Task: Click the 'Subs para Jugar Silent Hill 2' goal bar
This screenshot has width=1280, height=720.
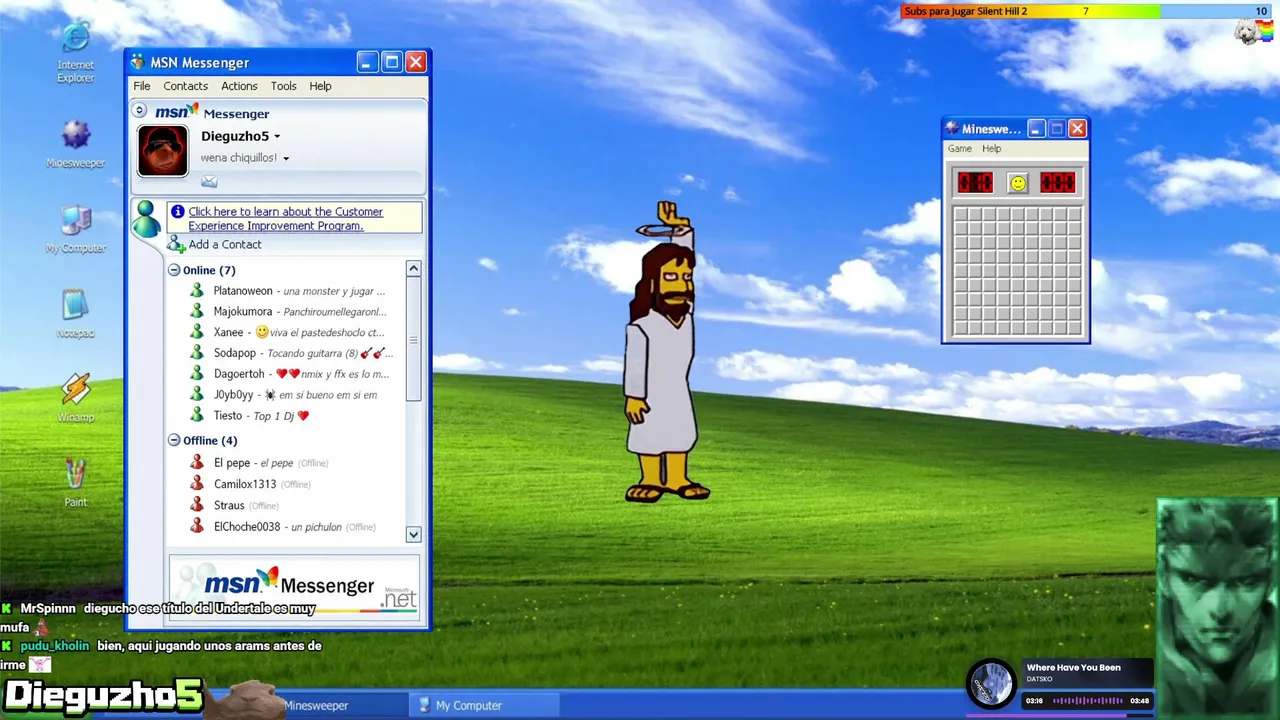Action: pos(1086,11)
